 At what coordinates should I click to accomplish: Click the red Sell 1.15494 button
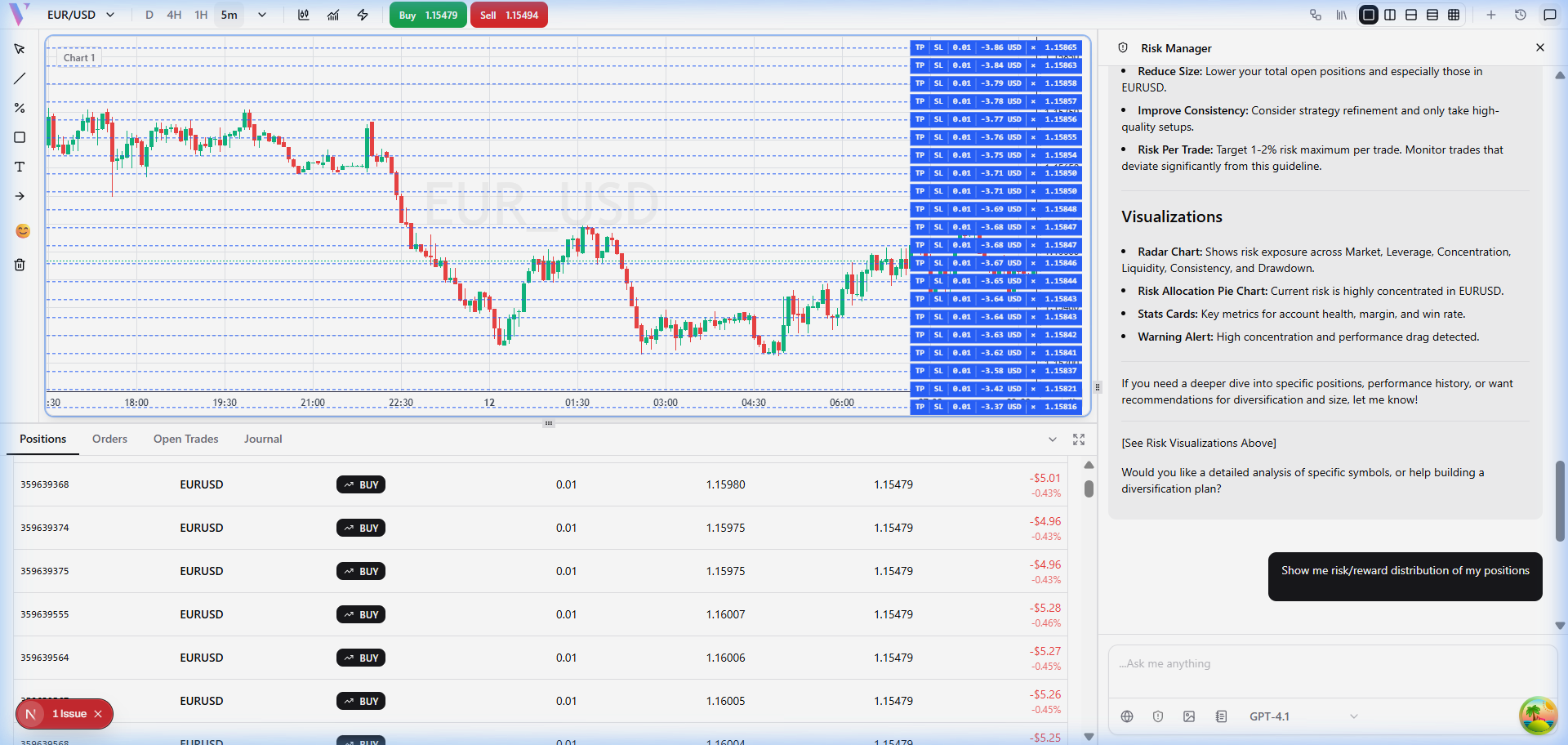(509, 15)
